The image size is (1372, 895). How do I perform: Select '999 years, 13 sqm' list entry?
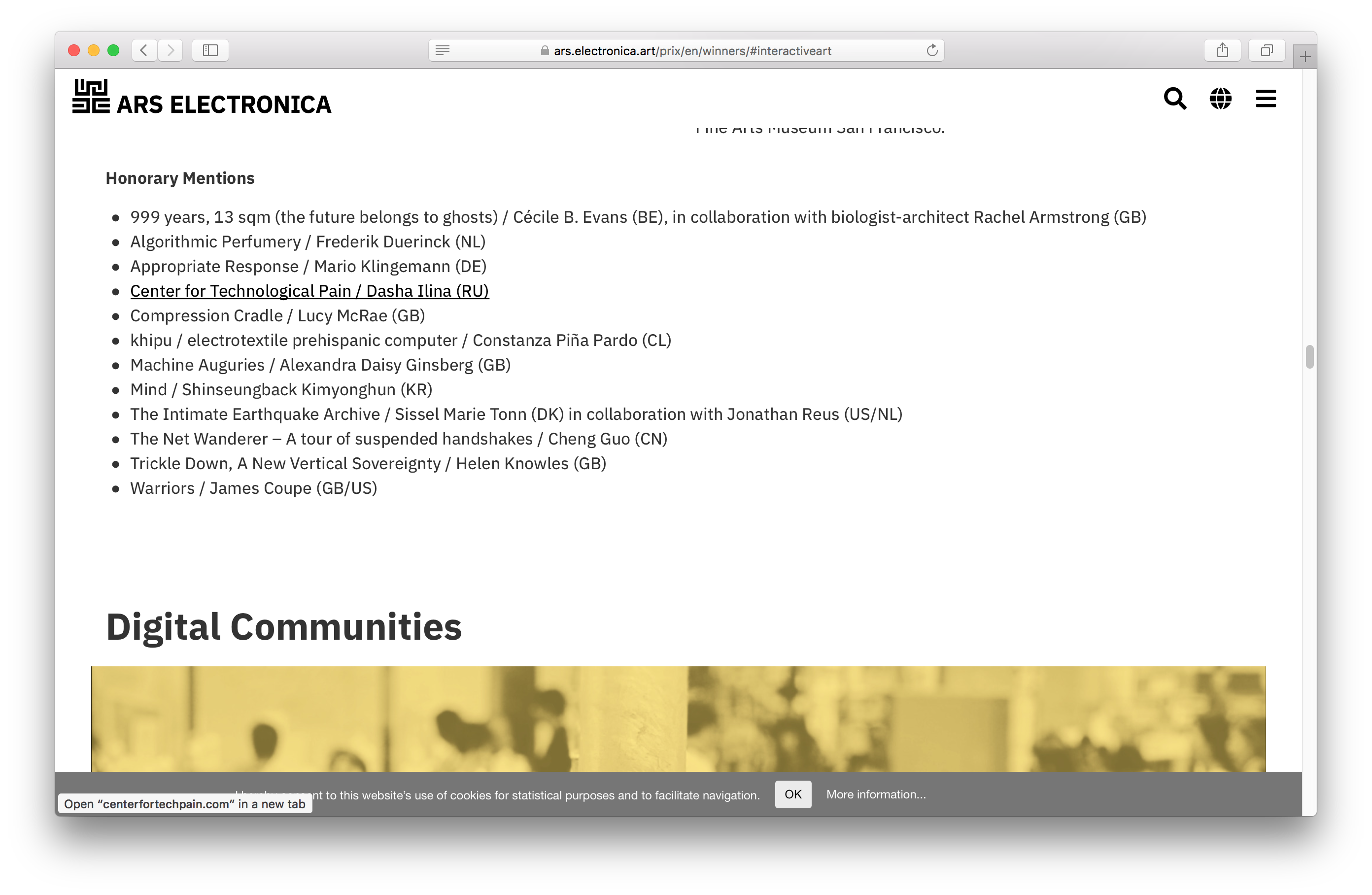point(638,217)
